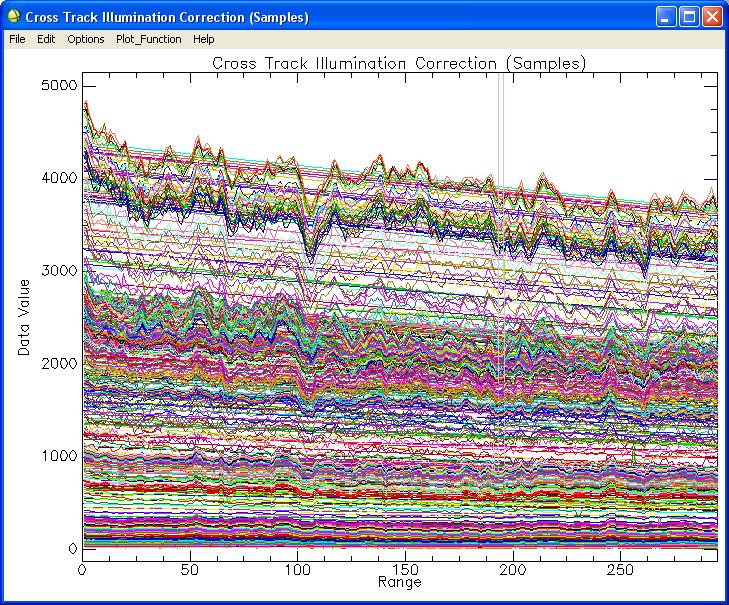Click the 1000 y-axis tick label
Viewport: 729px width, 605px height.
(x=59, y=456)
